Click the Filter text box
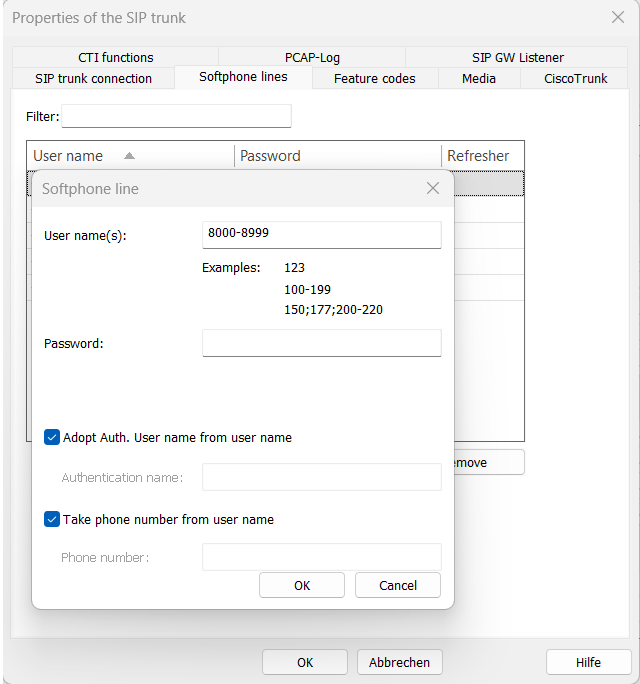Image resolution: width=640 pixels, height=684 pixels. (x=176, y=117)
